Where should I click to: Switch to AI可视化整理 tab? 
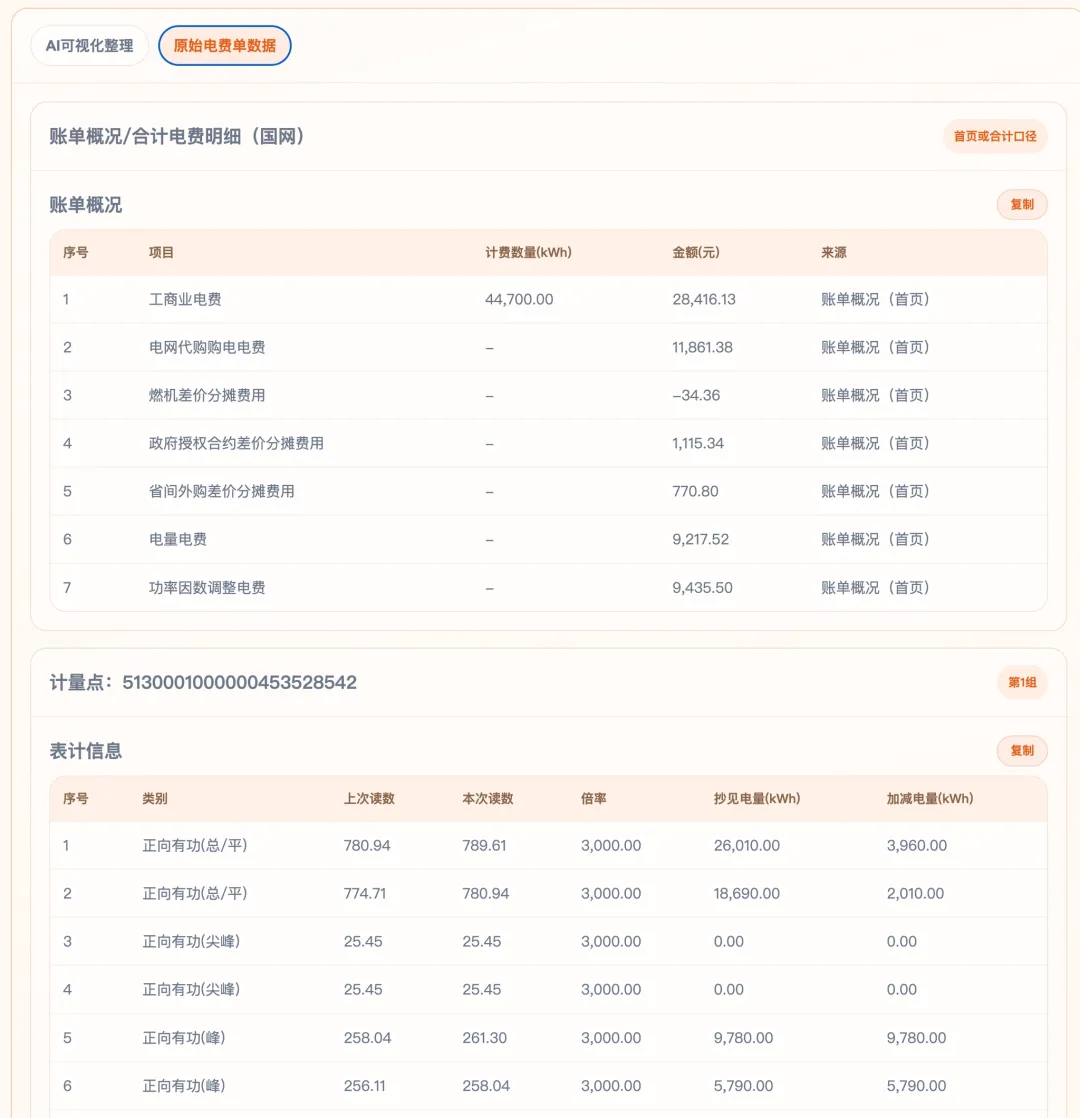pyautogui.click(x=89, y=46)
